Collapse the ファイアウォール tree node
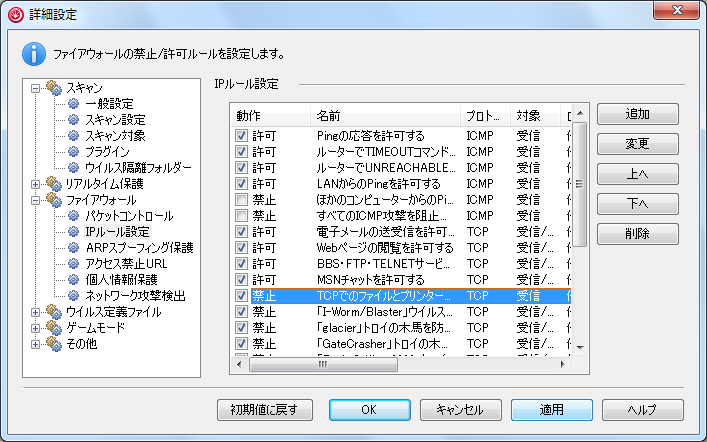The image size is (707, 442). tap(37, 199)
